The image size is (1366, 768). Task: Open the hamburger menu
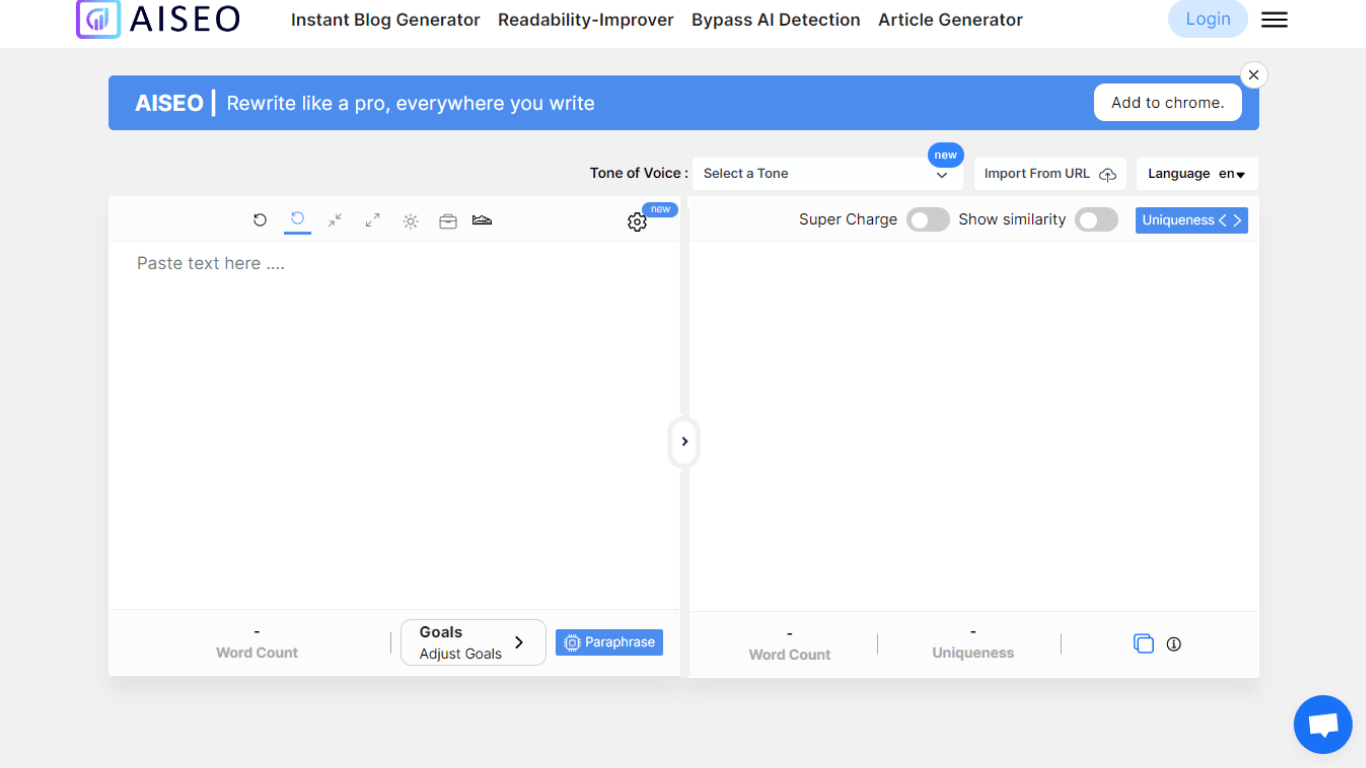point(1274,20)
